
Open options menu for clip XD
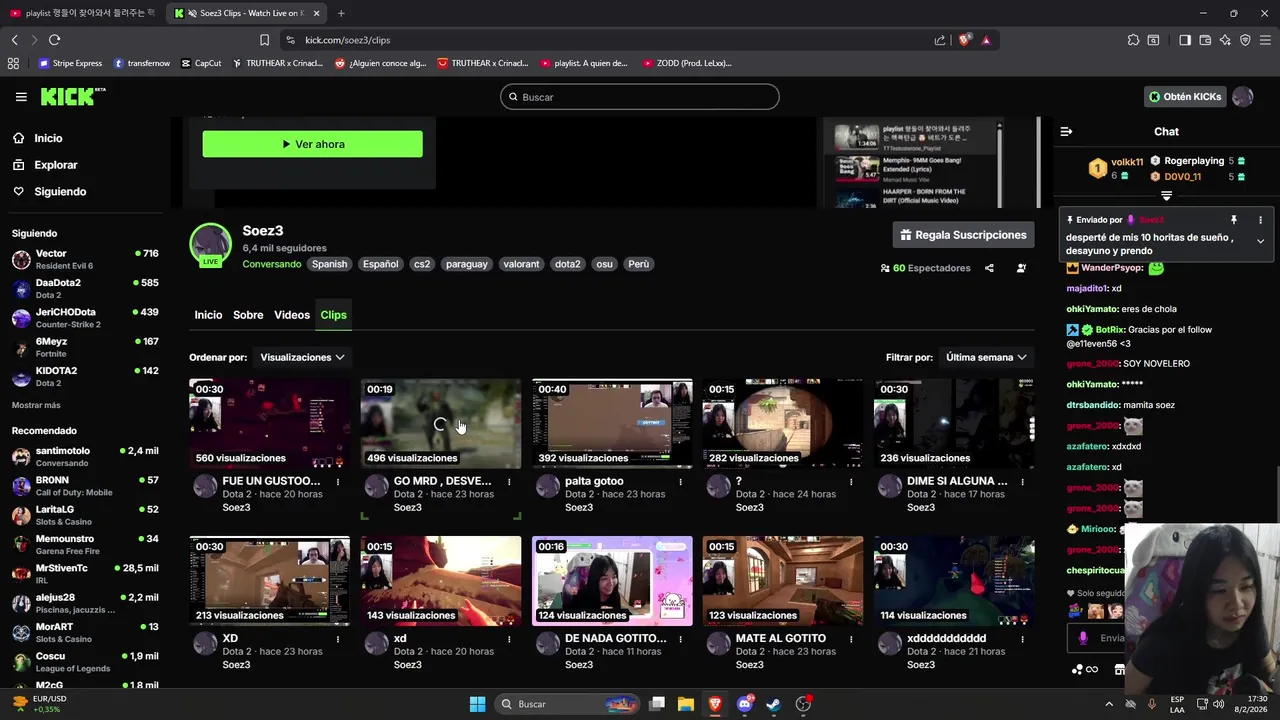[x=338, y=638]
